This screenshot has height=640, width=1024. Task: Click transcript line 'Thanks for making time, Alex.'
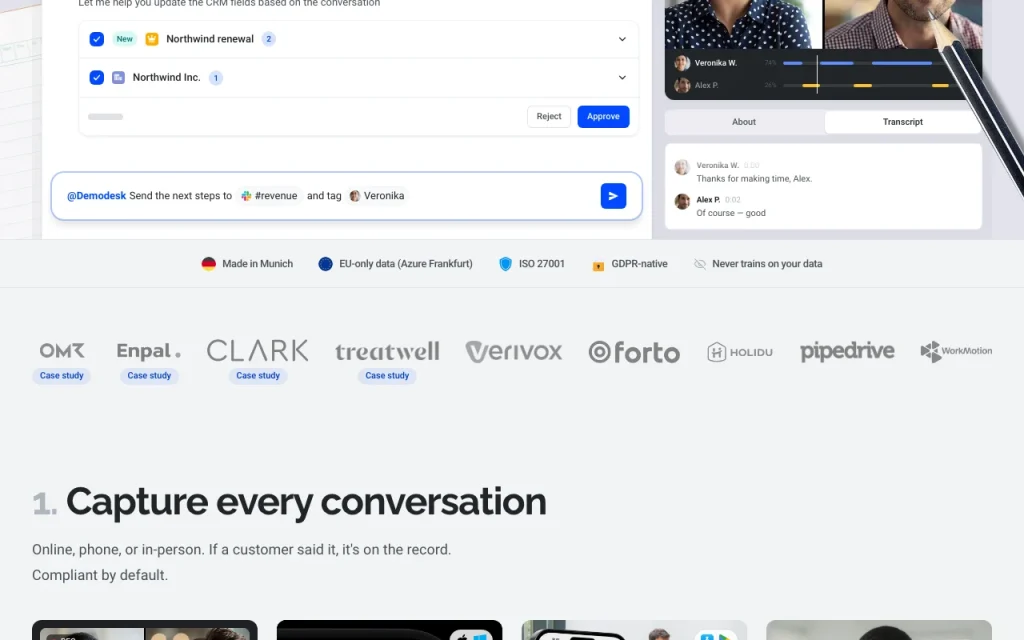tap(754, 179)
